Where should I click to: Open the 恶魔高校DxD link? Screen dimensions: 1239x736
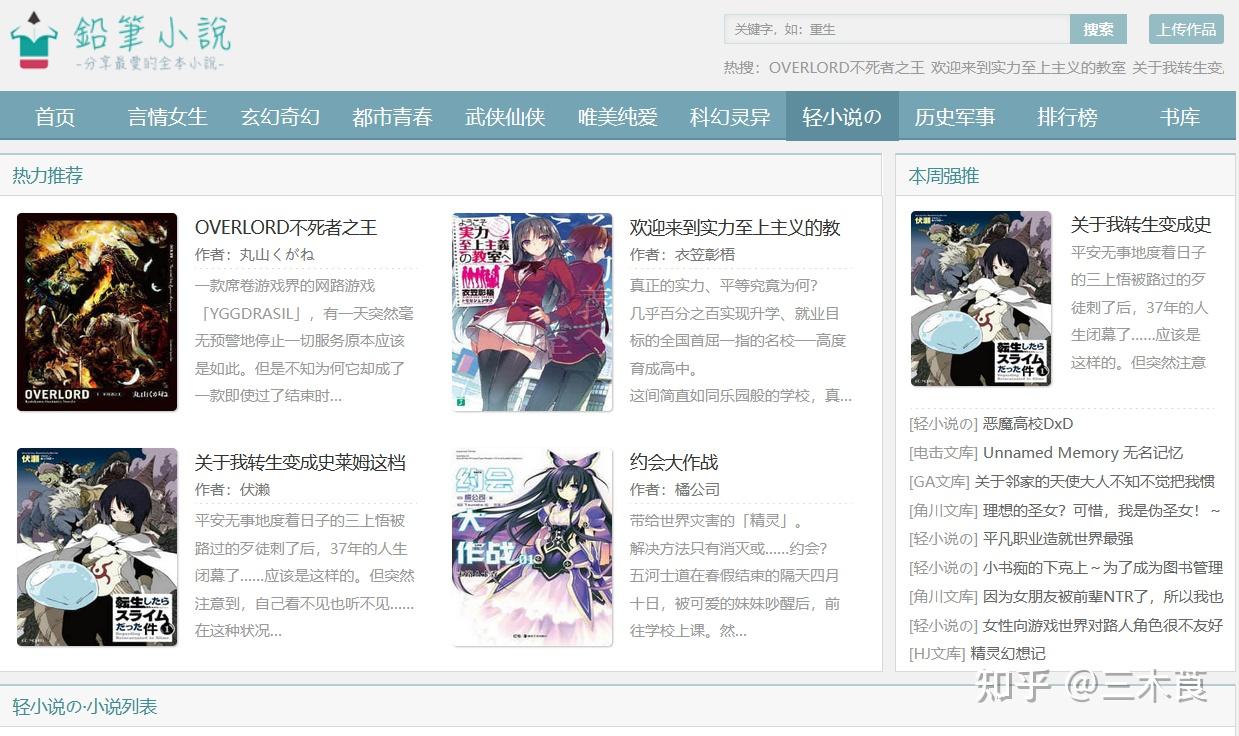coord(1028,424)
